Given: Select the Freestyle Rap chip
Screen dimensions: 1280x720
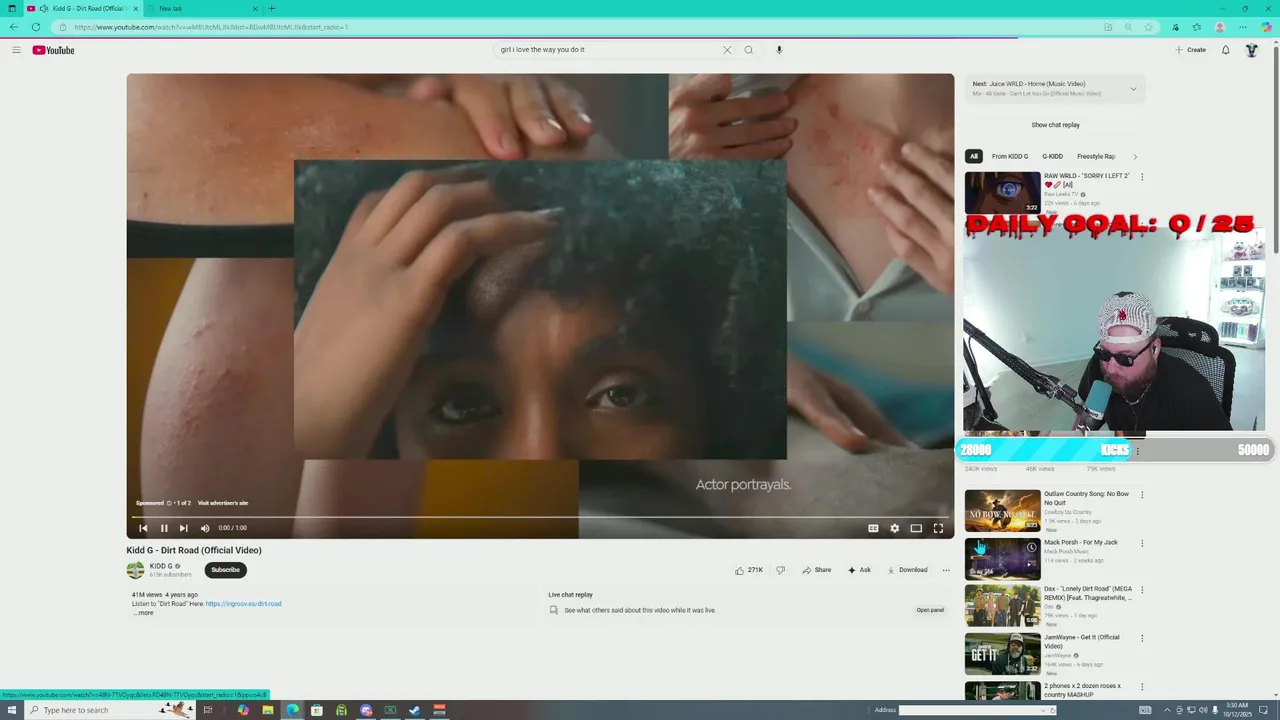Looking at the screenshot, I should pos(1096,156).
